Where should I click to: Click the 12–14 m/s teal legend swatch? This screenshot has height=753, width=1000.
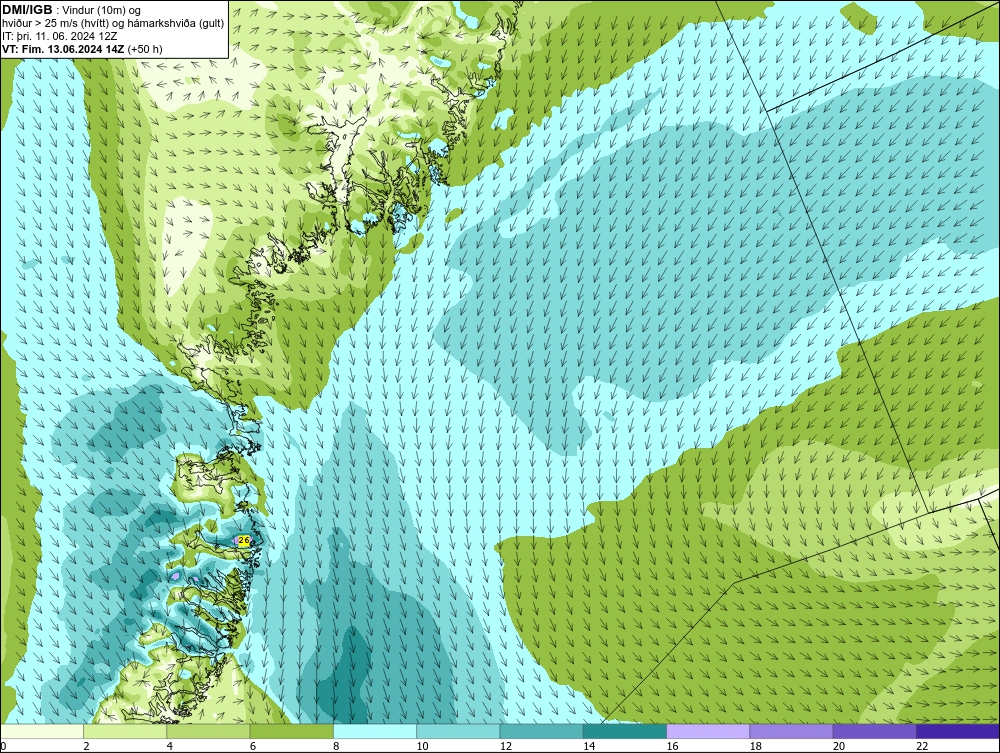pyautogui.click(x=541, y=731)
